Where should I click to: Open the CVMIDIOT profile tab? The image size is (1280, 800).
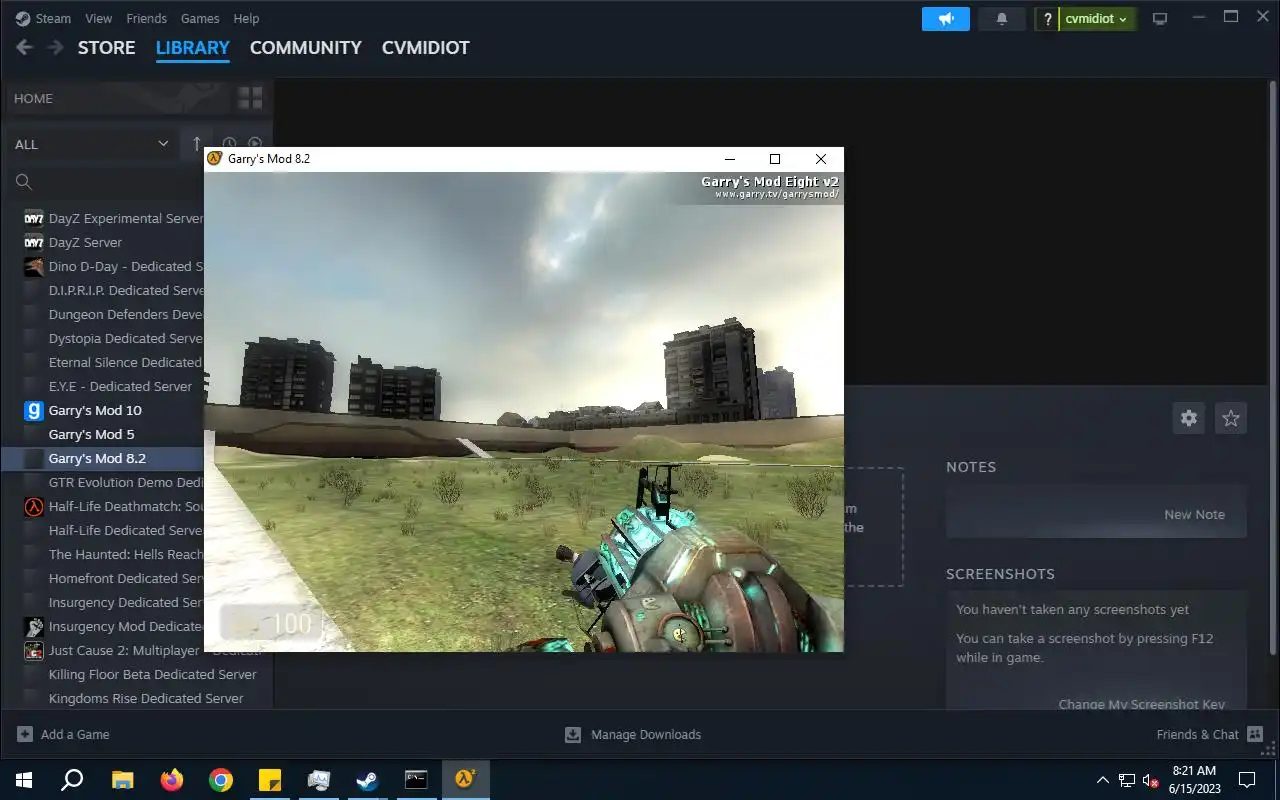click(425, 47)
